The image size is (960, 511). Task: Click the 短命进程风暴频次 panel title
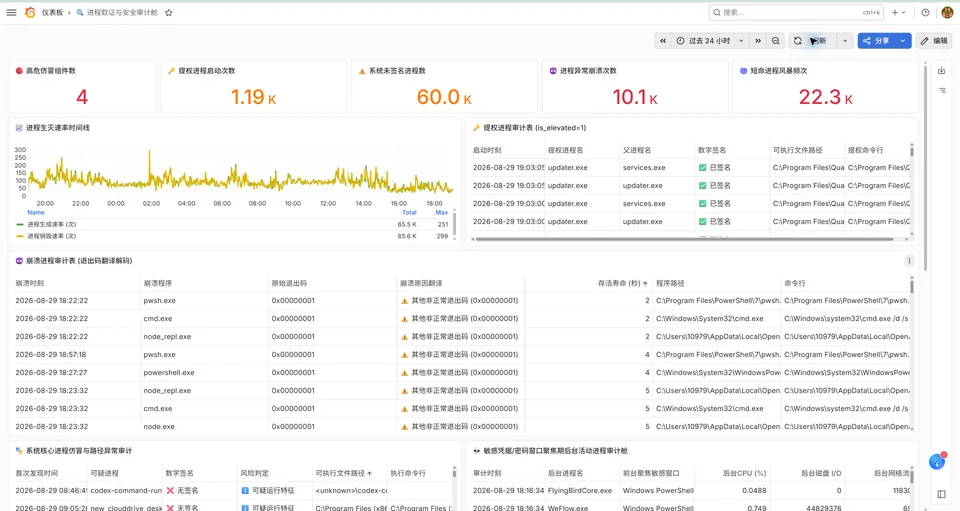pos(779,70)
